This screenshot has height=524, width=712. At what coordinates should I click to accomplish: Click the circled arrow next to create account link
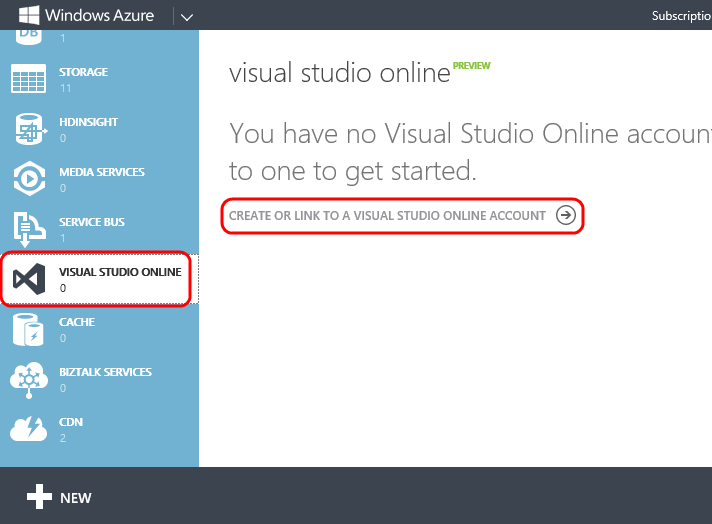566,215
